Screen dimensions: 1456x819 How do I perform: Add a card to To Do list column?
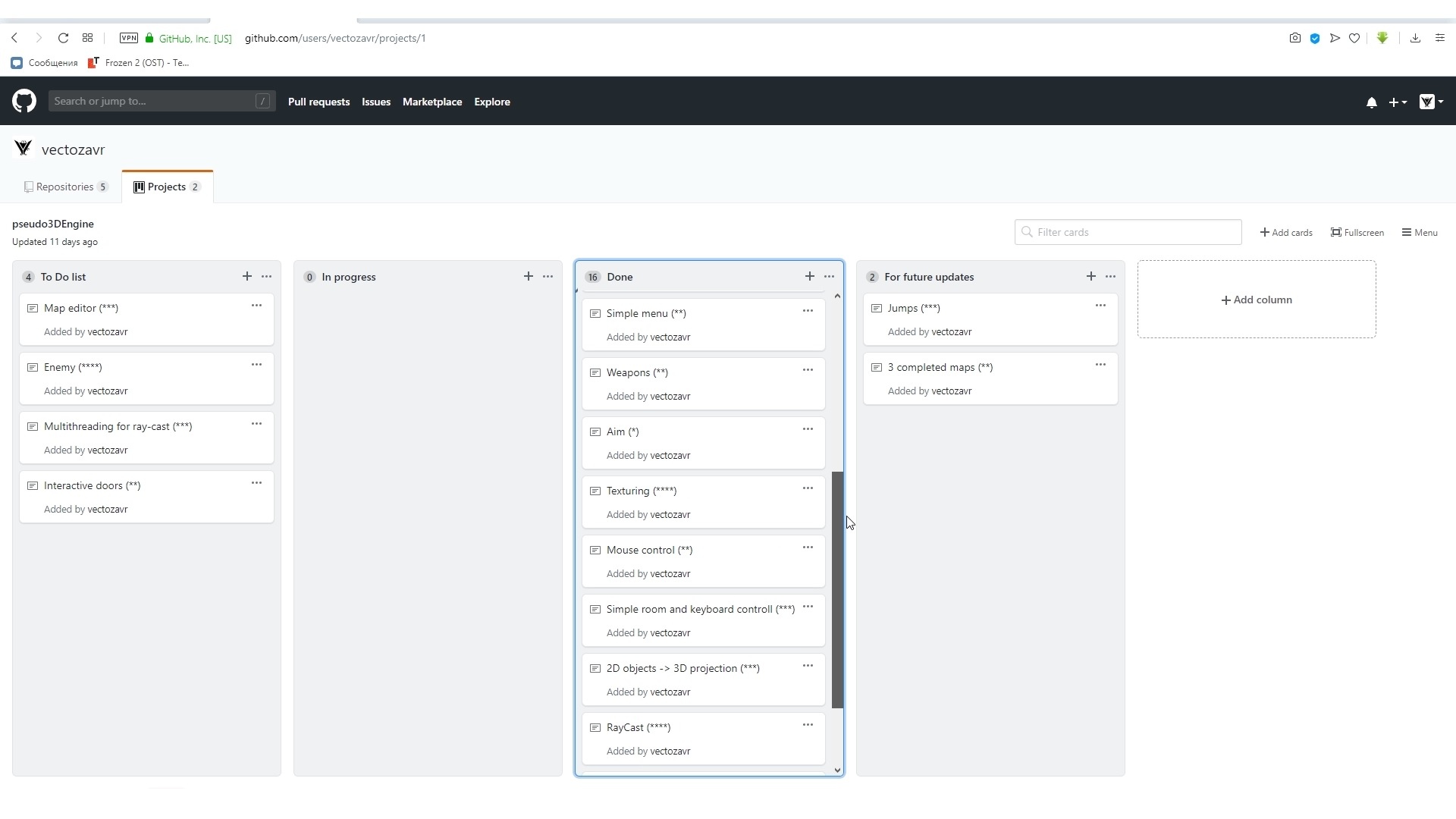[247, 276]
